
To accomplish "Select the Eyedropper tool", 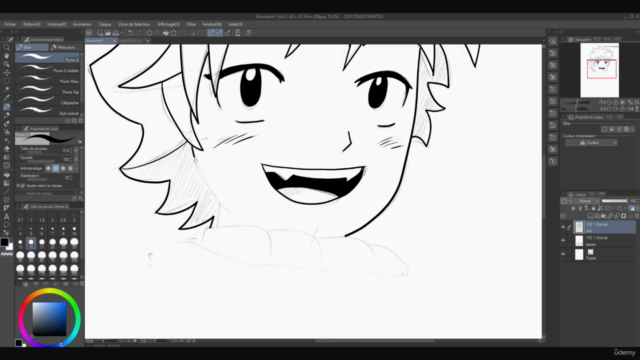I will [7, 98].
